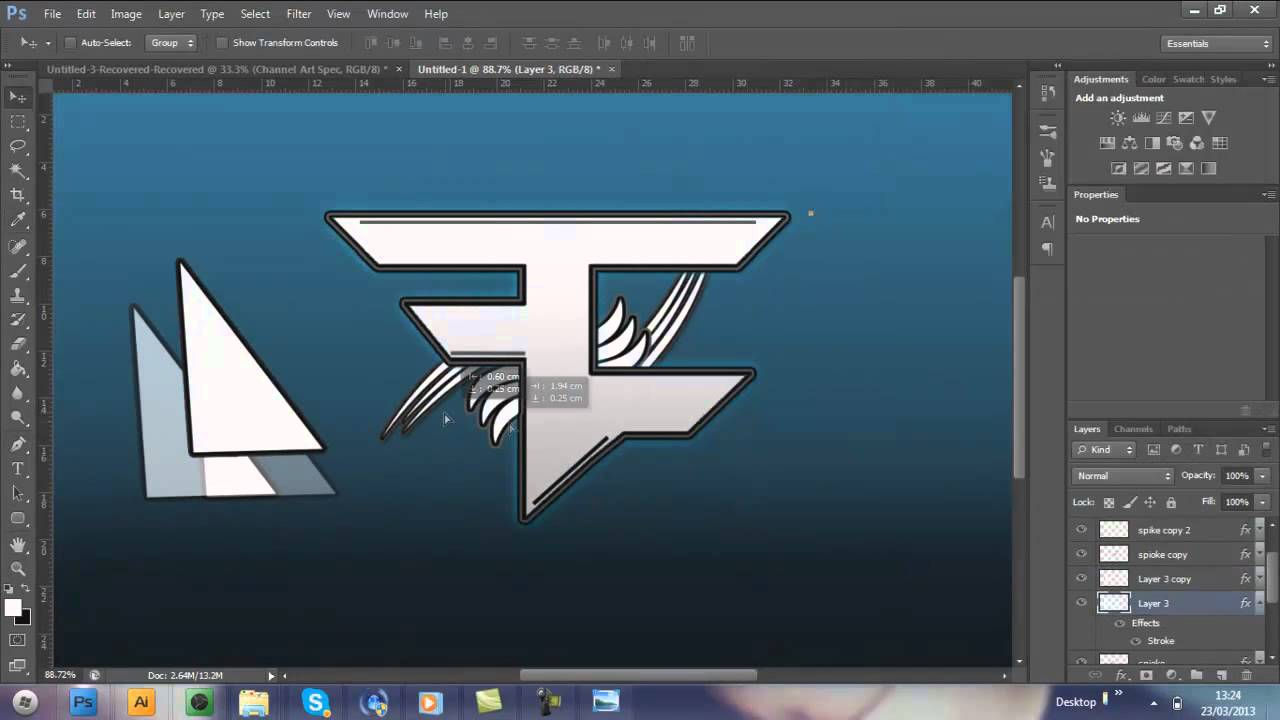Click the zoom percentage field 88.72%
The width and height of the screenshot is (1280, 720).
(61, 675)
